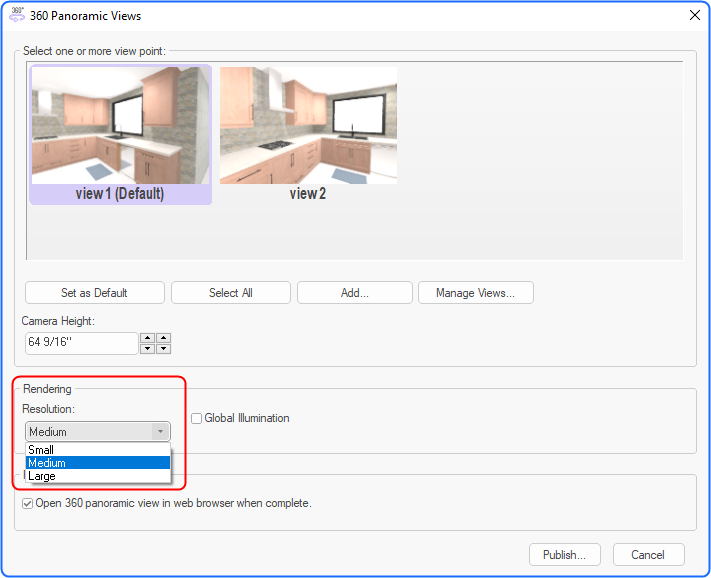Screen dimensions: 711x578
Task: Click the 360 panoramic icon in title bar
Action: [x=17, y=15]
